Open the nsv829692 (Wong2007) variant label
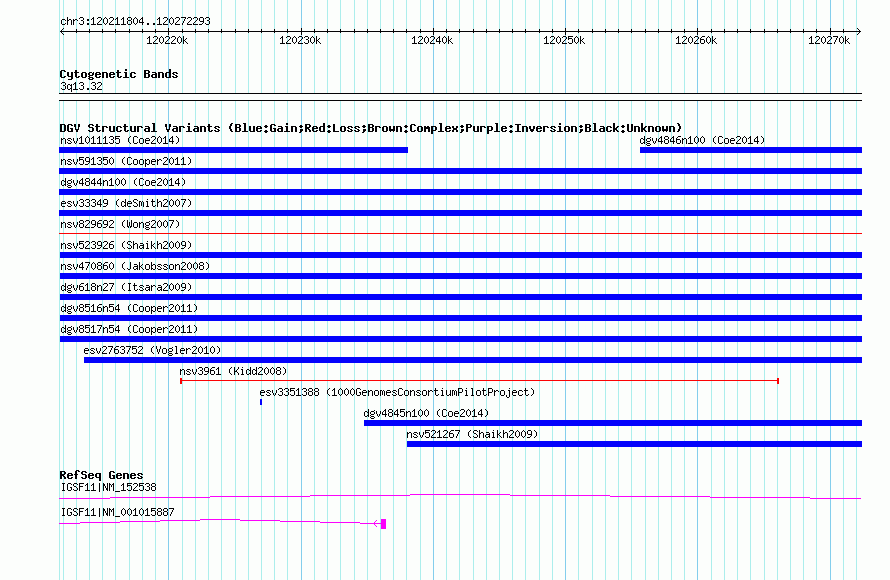The image size is (890, 580). pyautogui.click(x=120, y=224)
